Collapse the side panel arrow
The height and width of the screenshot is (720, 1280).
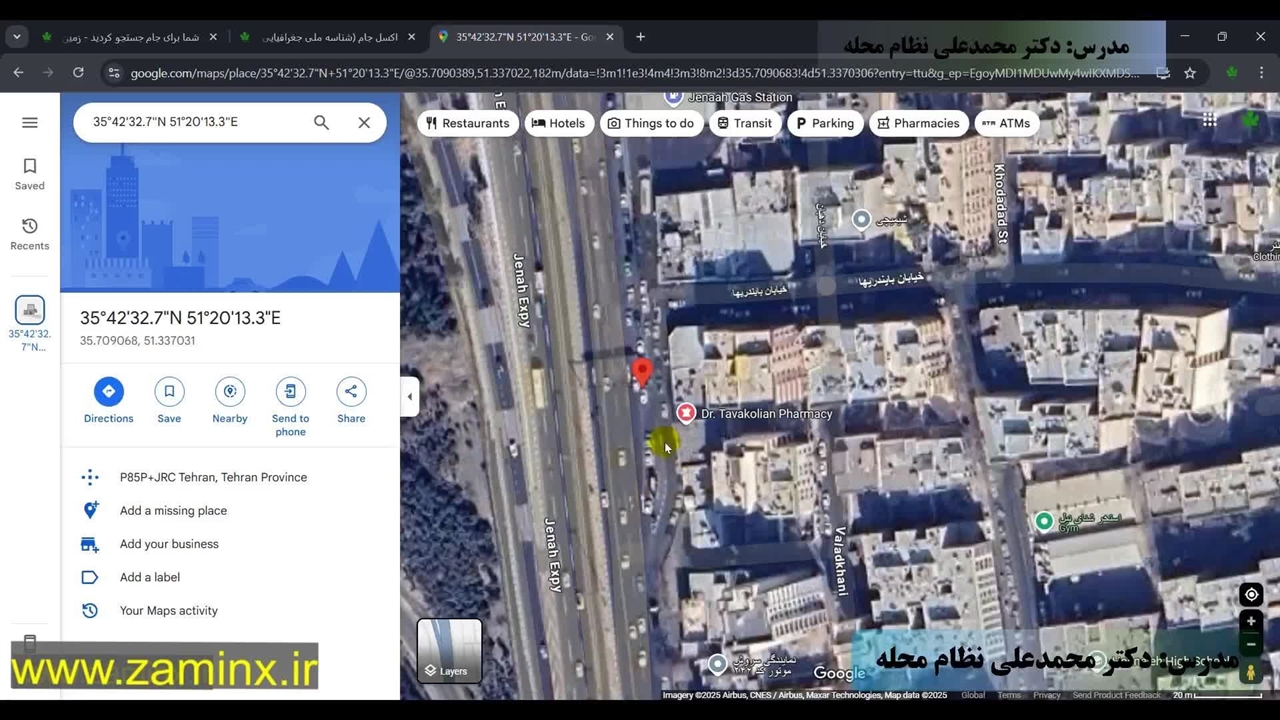click(409, 397)
